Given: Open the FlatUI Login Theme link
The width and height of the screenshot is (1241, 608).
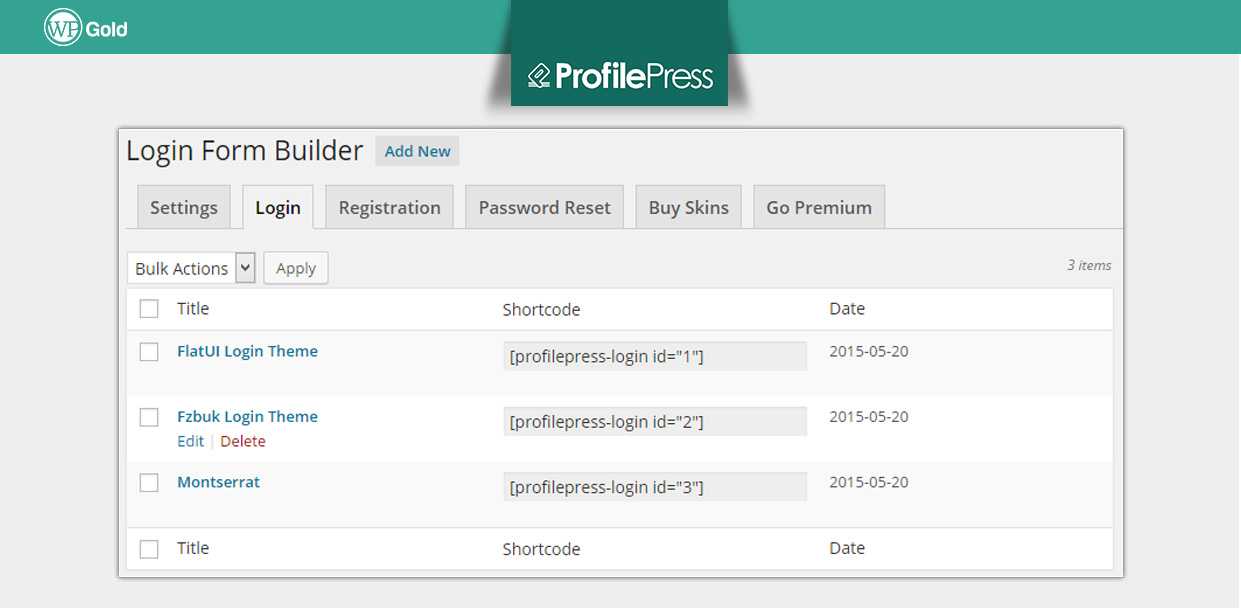Looking at the screenshot, I should [247, 351].
